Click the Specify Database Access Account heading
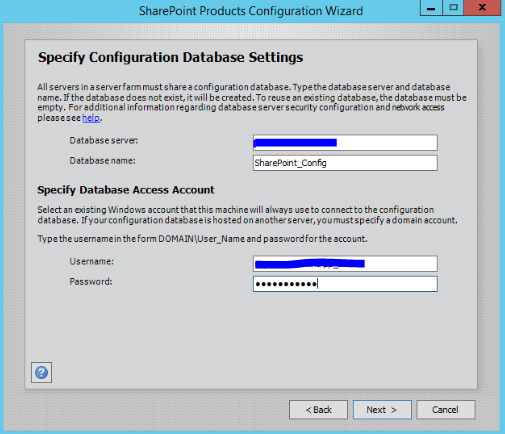The height and width of the screenshot is (434, 505). point(126,190)
